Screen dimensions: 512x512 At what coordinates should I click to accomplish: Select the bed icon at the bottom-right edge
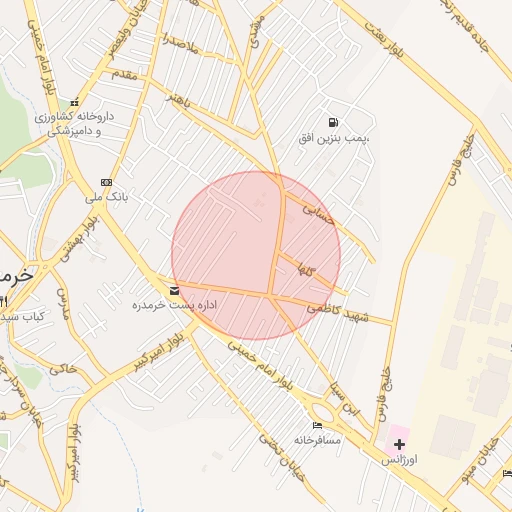508,473
